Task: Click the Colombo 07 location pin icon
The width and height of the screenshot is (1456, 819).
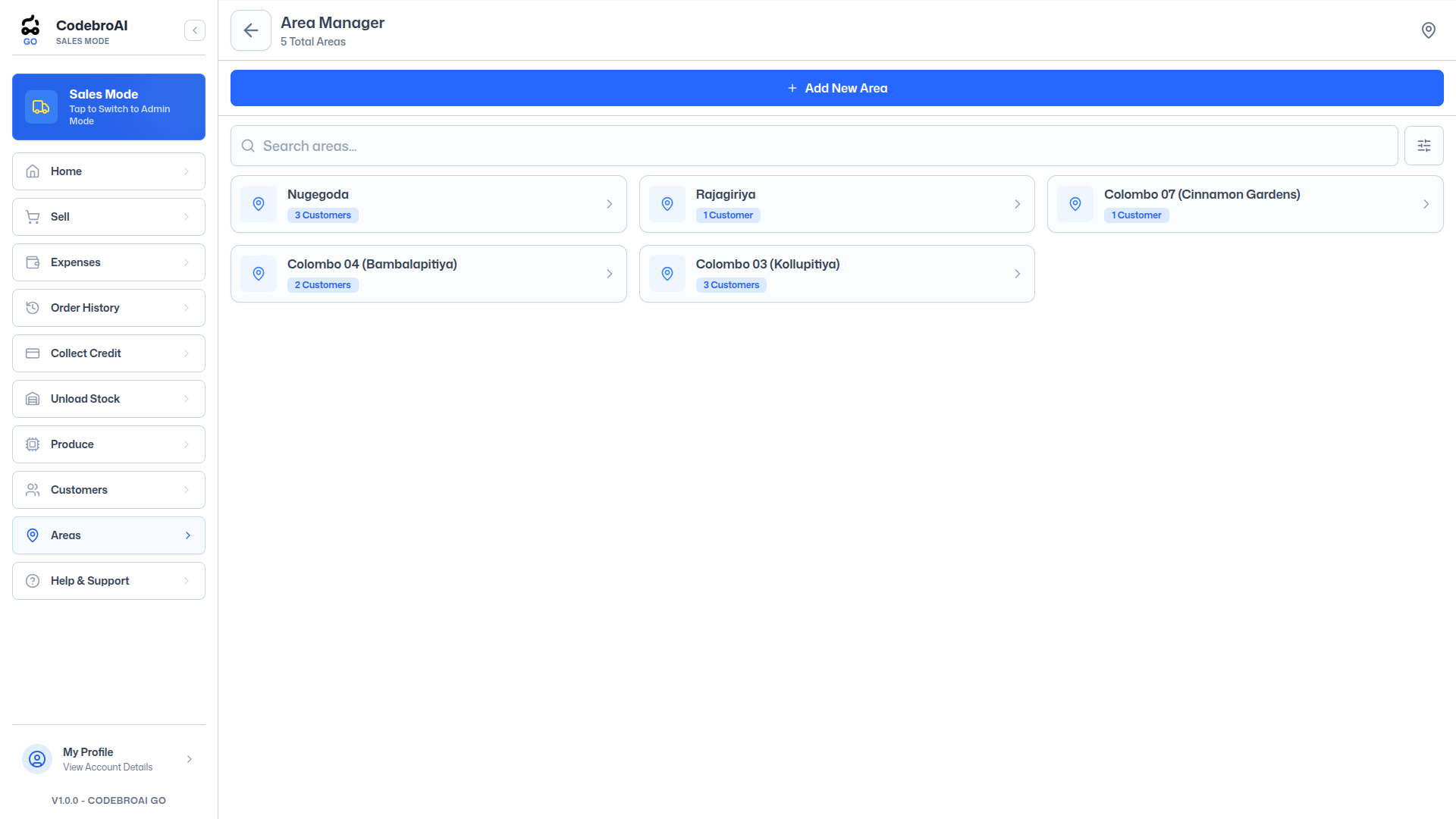Action: point(1075,204)
